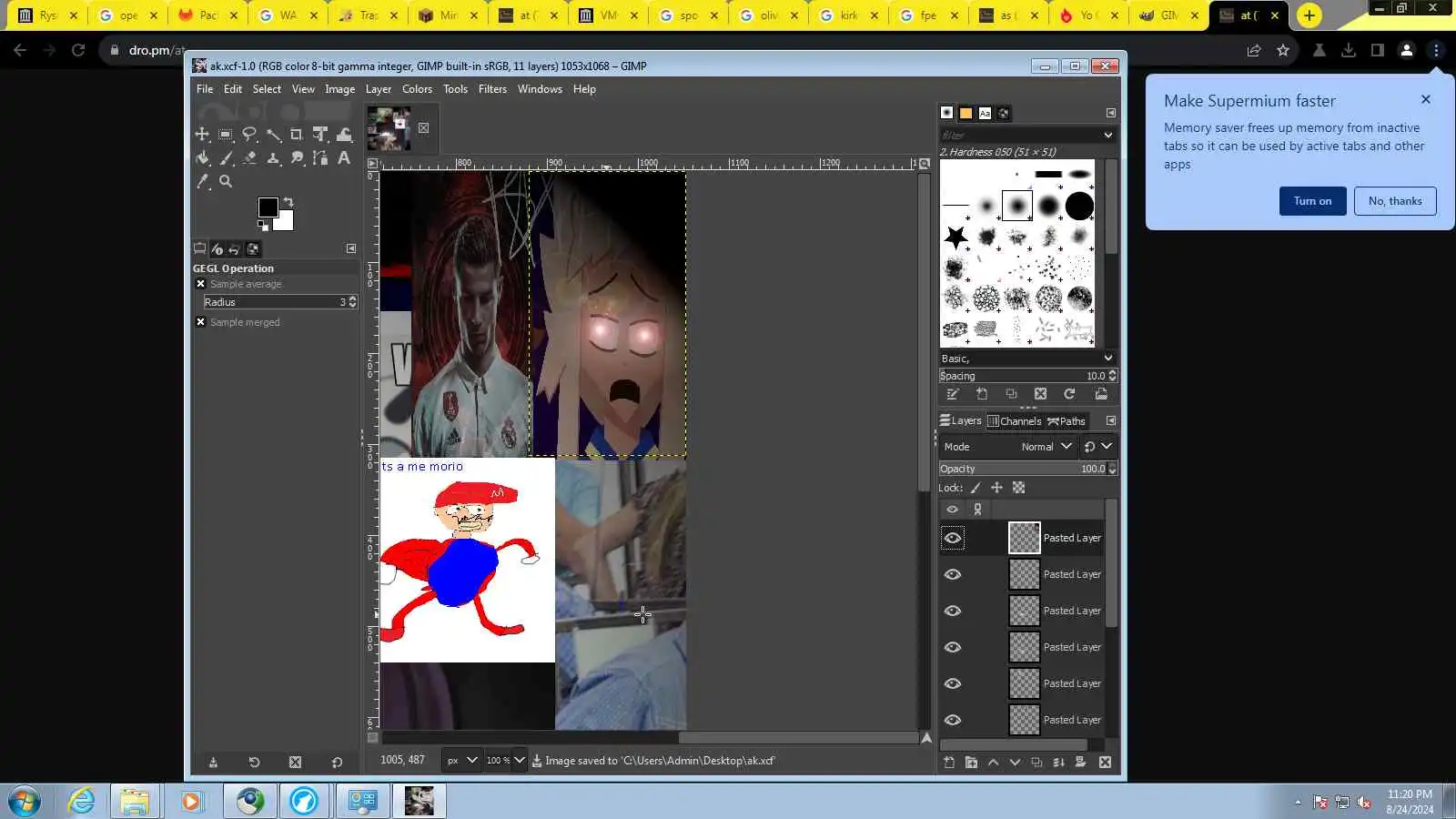Raise the selected layer one step
The height and width of the screenshot is (819, 1456).
pyautogui.click(x=993, y=763)
